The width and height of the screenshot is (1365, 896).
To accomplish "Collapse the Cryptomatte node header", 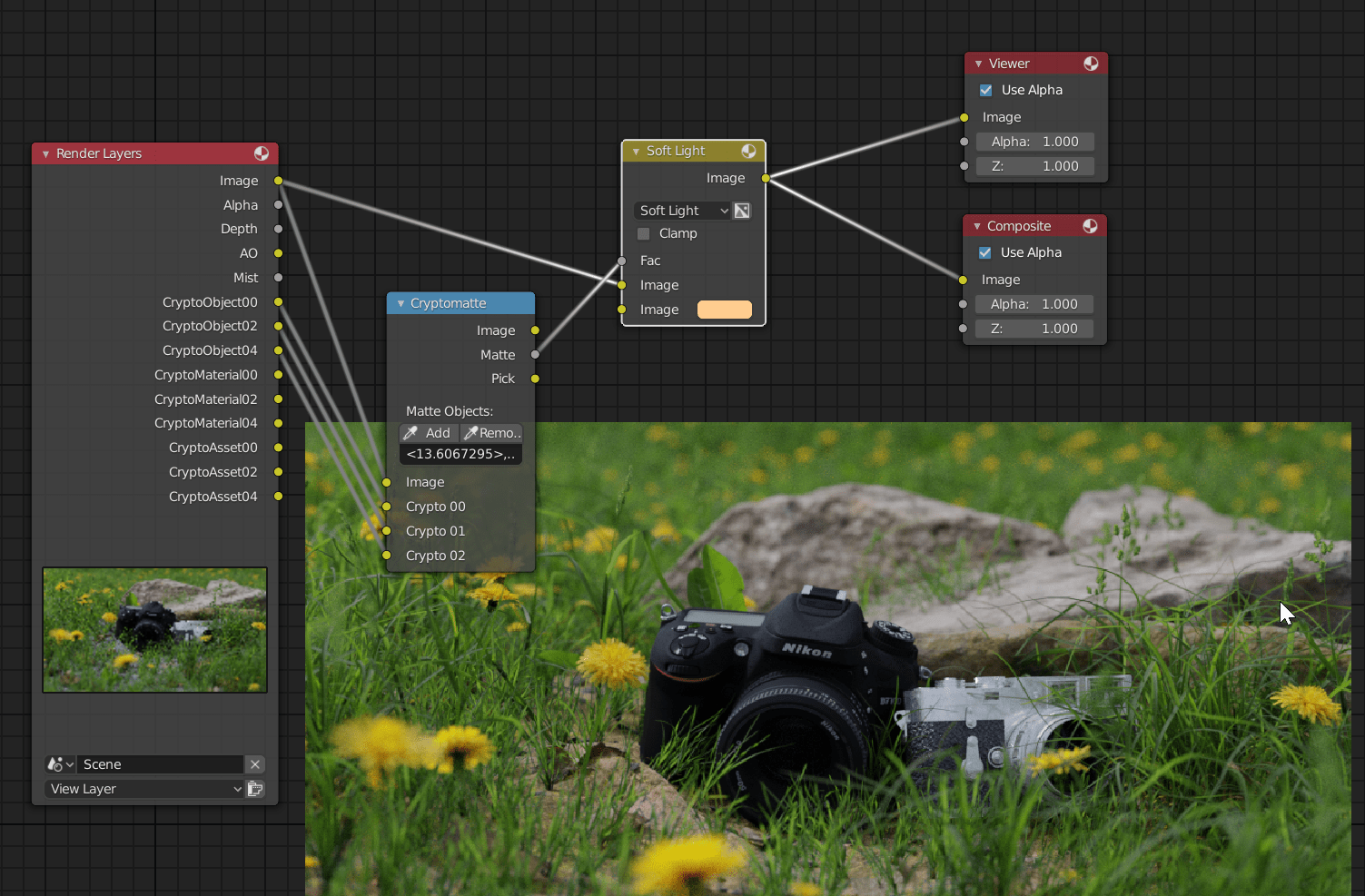I will click(401, 303).
